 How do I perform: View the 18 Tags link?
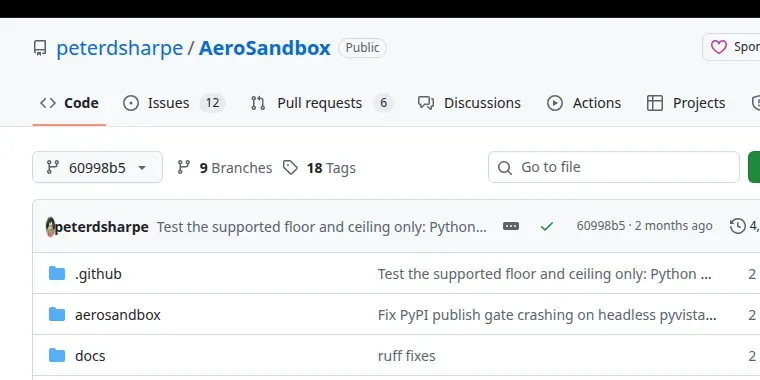pos(319,168)
